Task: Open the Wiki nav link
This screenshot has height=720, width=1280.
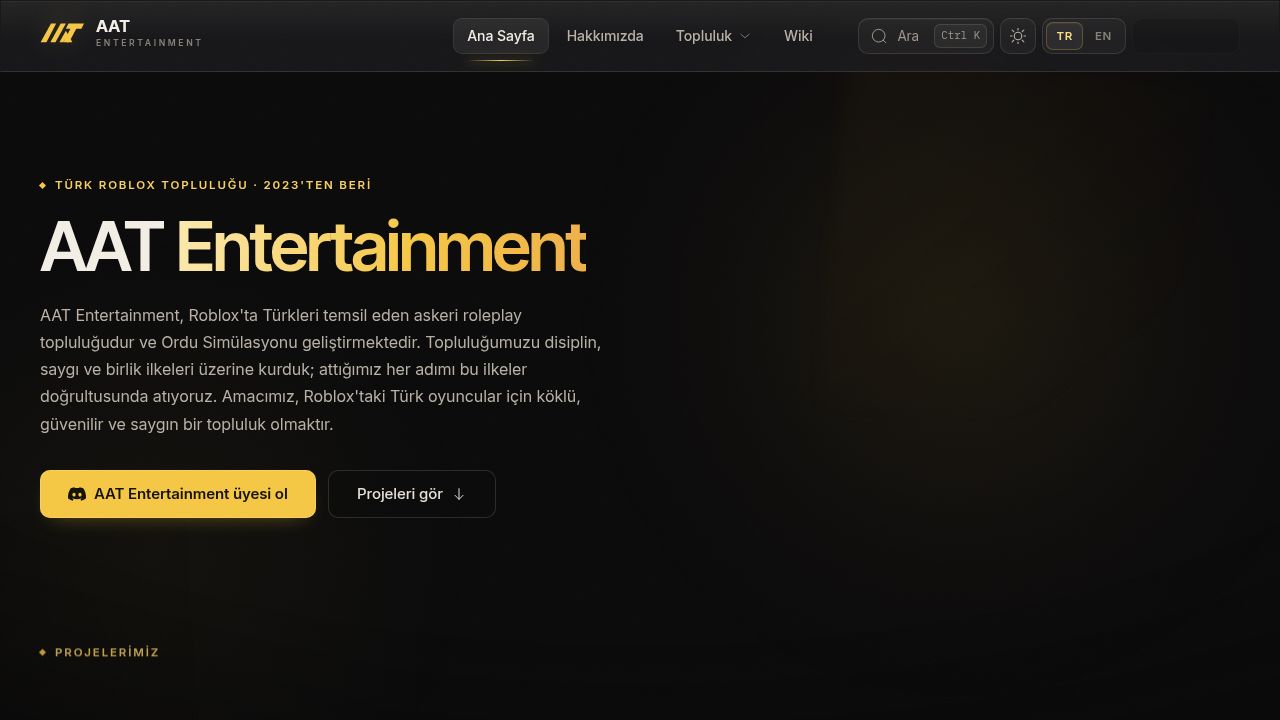Action: click(x=798, y=36)
